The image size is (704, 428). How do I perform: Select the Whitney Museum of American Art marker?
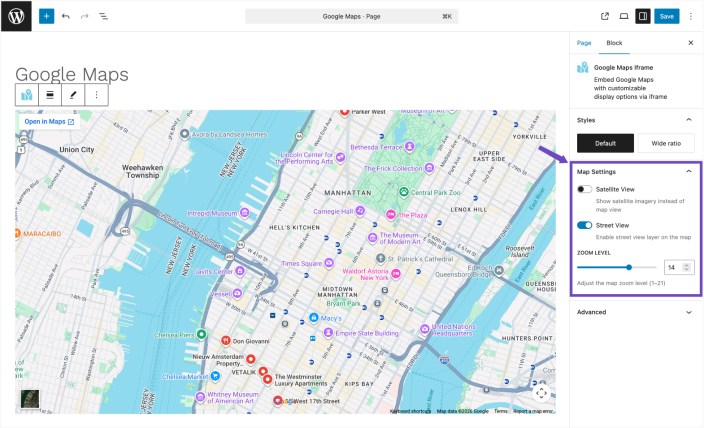[200, 397]
